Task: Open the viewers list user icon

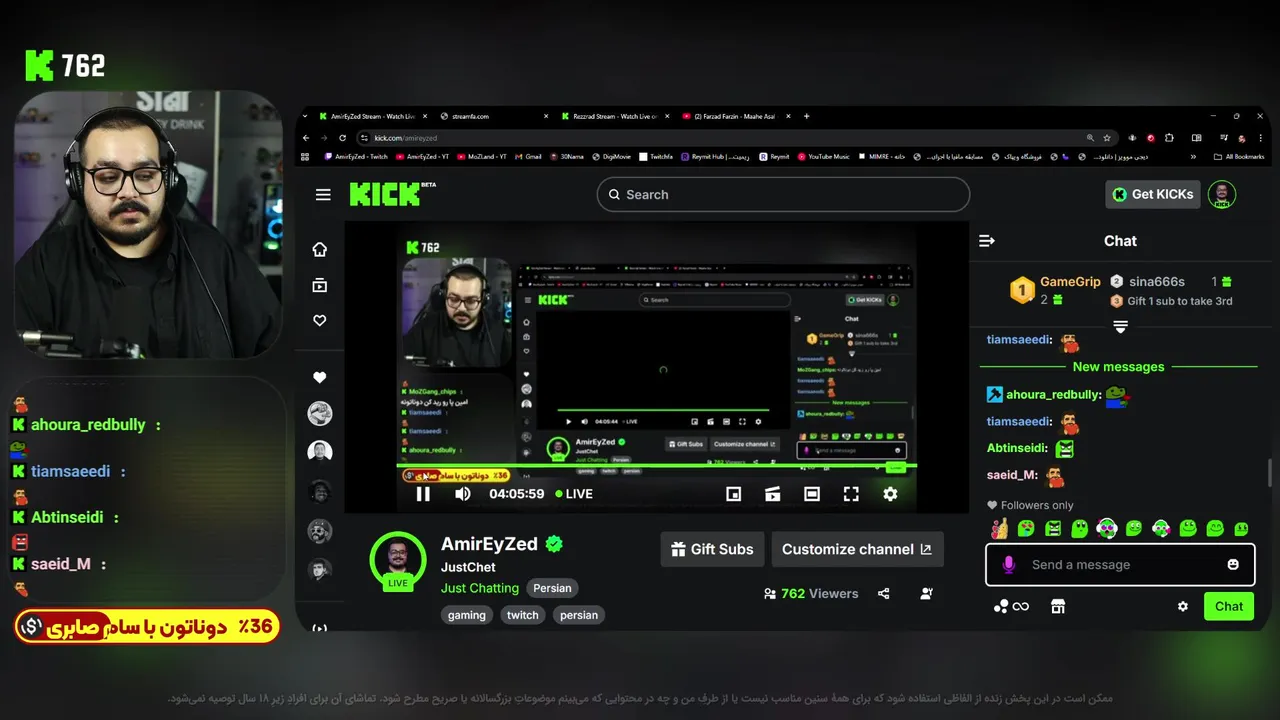Action: tap(926, 593)
